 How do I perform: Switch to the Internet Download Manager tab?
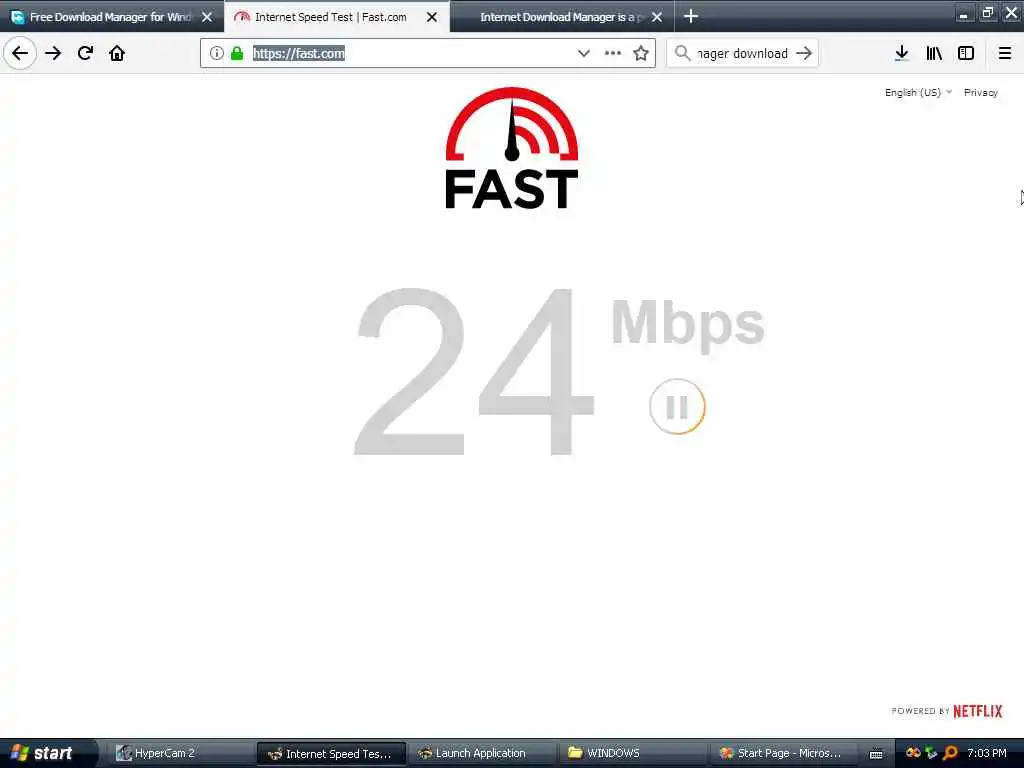pyautogui.click(x=562, y=17)
